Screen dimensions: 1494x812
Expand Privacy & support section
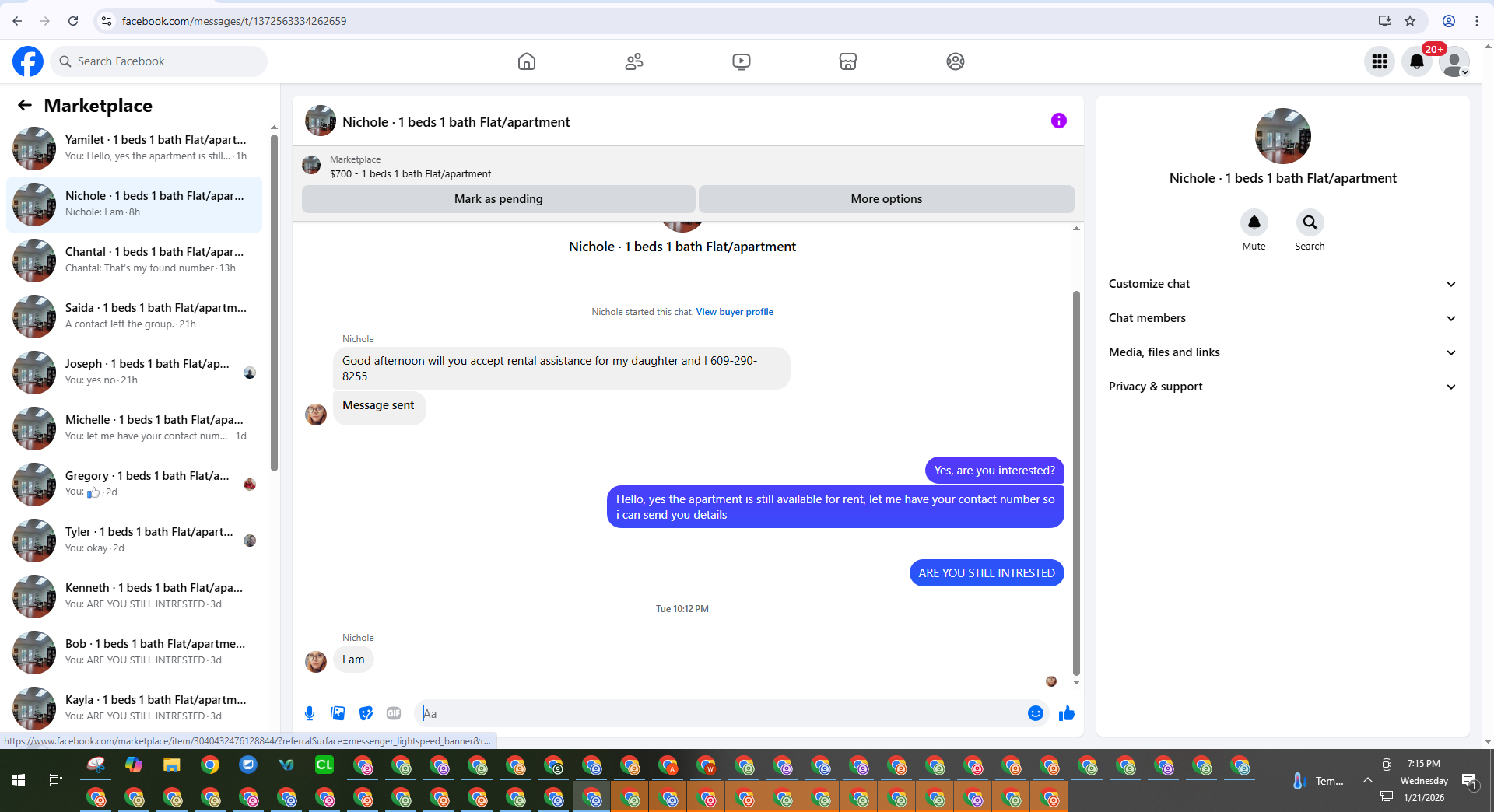(x=1282, y=387)
